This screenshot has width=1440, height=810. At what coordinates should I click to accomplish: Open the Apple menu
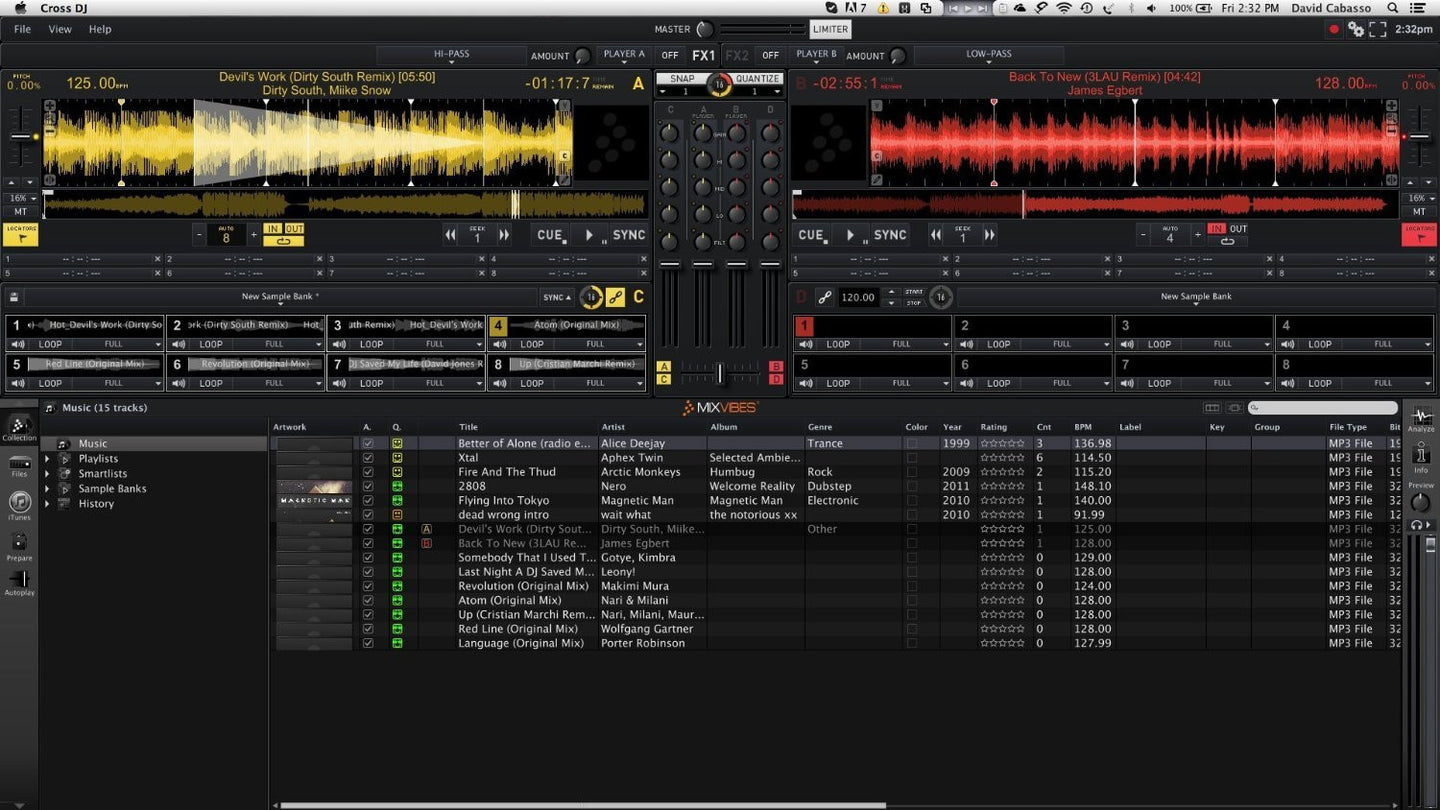click(x=18, y=8)
